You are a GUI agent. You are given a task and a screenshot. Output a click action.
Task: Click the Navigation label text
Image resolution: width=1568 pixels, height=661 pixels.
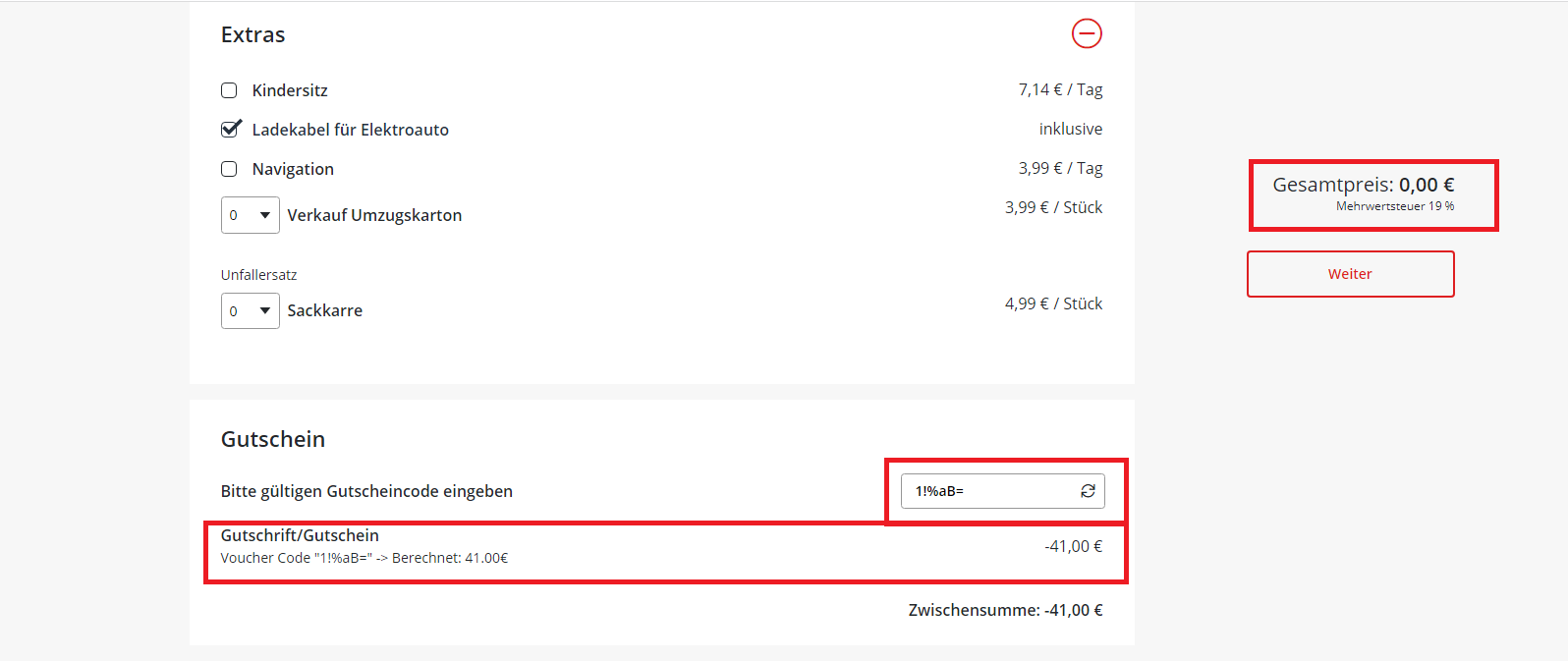pos(293,169)
